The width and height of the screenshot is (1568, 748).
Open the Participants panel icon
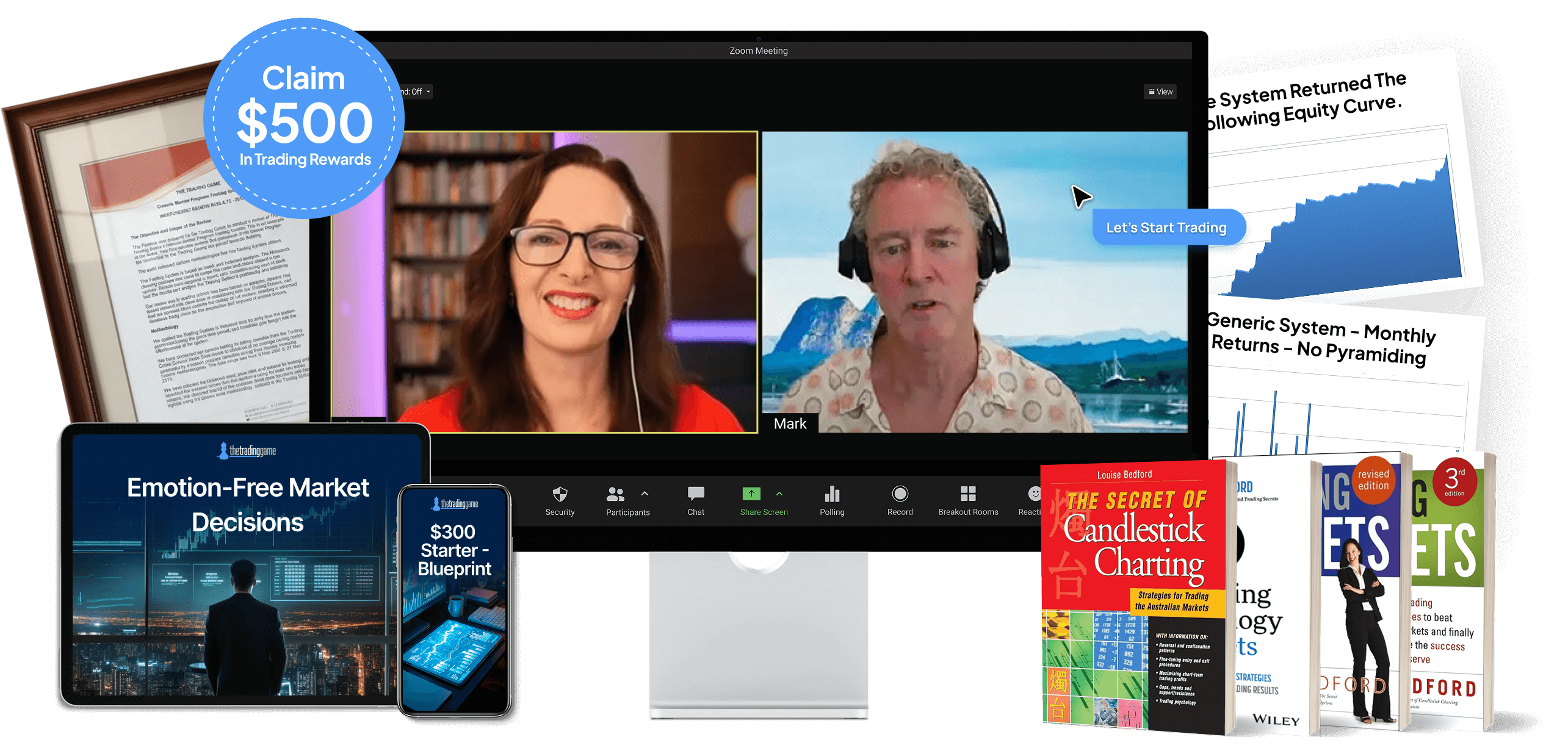(x=615, y=494)
